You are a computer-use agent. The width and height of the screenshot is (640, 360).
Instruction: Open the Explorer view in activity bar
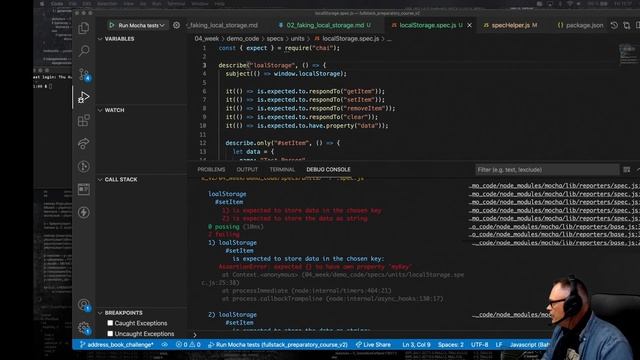[x=84, y=28]
